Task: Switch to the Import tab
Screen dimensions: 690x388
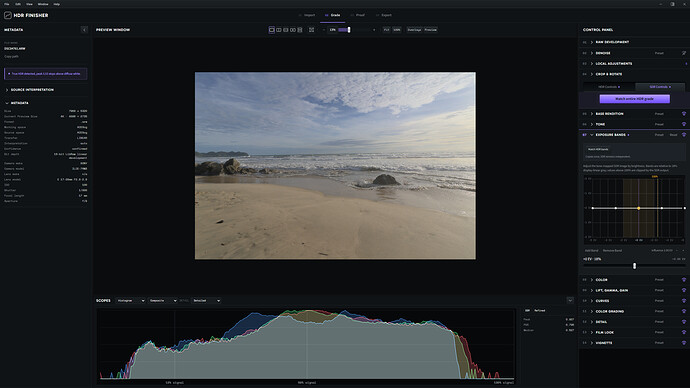Action: pos(307,15)
